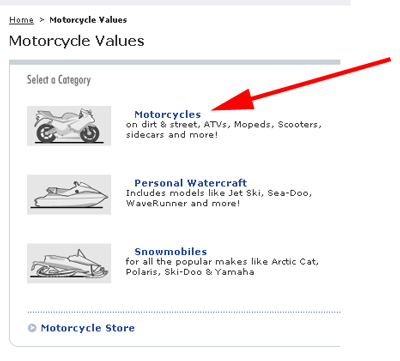Open the Motorcycles category link
This screenshot has width=400, height=361.
(168, 114)
